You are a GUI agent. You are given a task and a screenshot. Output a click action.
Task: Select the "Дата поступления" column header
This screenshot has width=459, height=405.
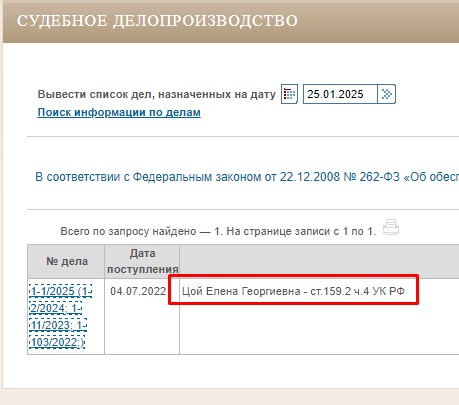[x=142, y=261]
